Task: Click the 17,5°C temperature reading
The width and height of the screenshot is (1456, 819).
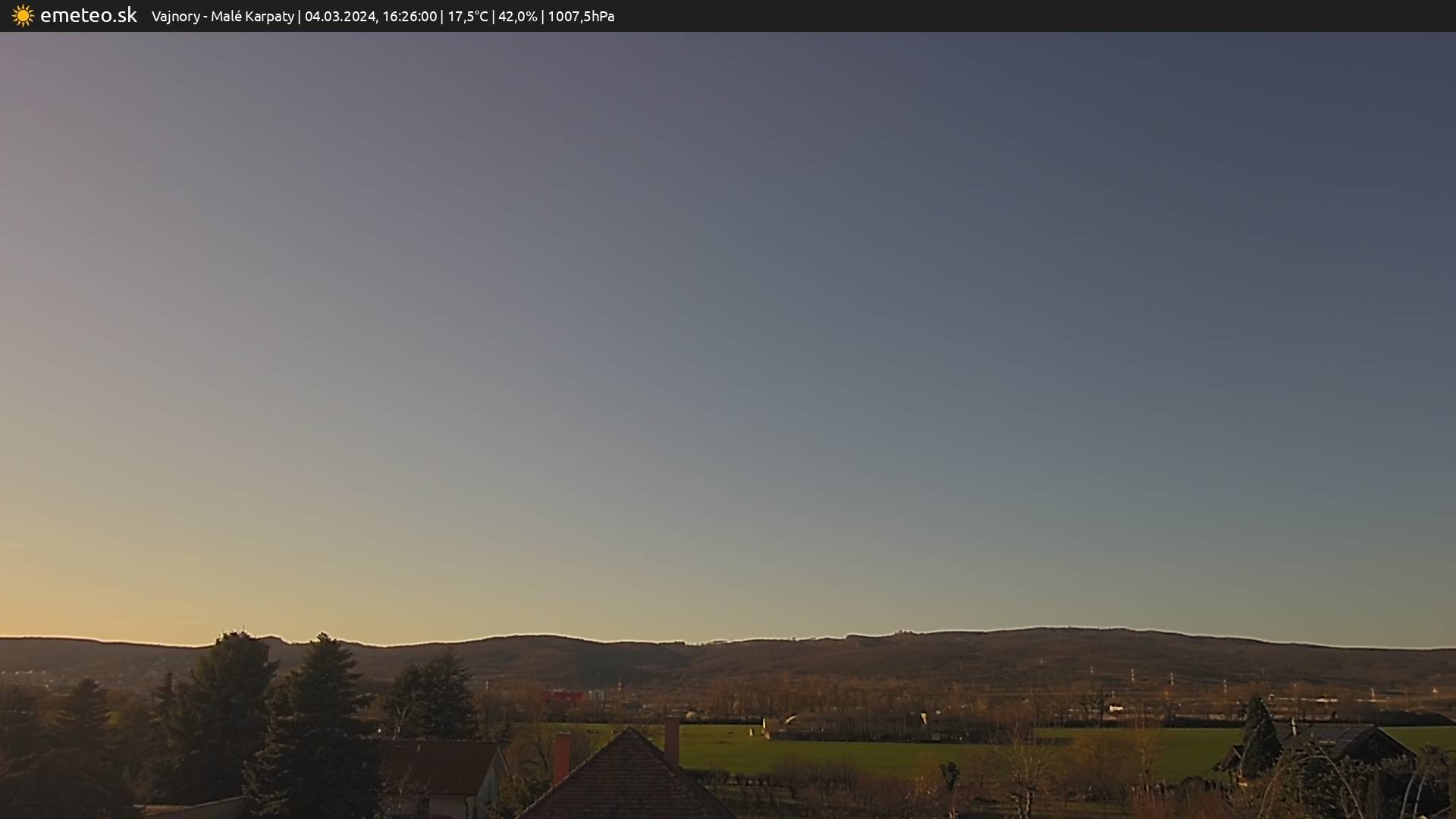Action: pyautogui.click(x=467, y=17)
